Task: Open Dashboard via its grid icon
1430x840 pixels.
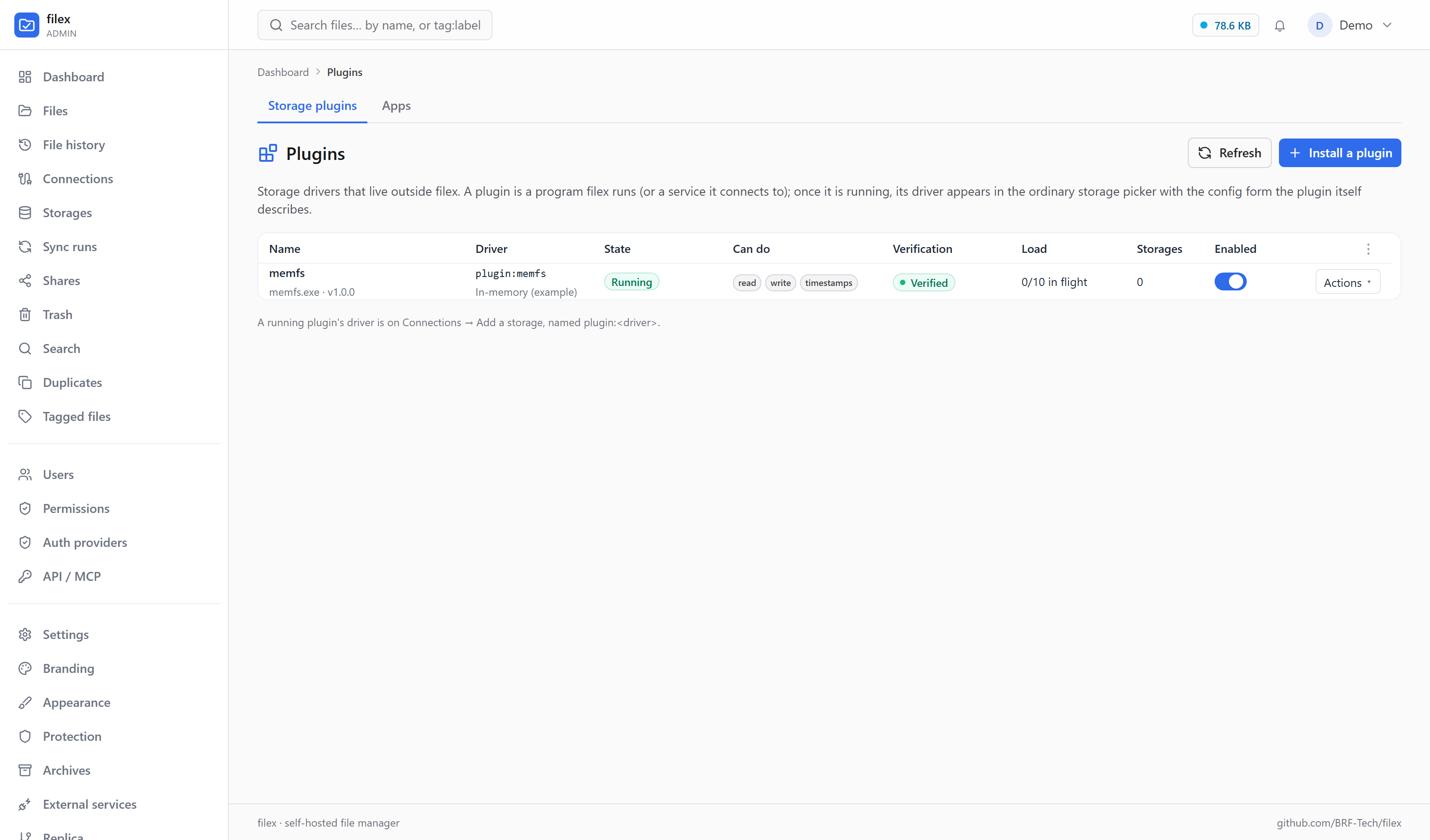Action: pos(25,76)
